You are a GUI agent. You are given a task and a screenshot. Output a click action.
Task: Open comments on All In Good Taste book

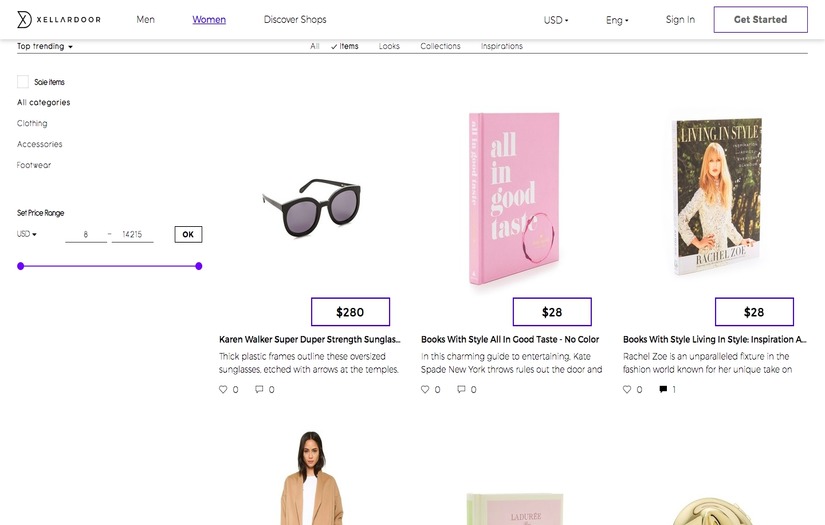[x=461, y=389]
